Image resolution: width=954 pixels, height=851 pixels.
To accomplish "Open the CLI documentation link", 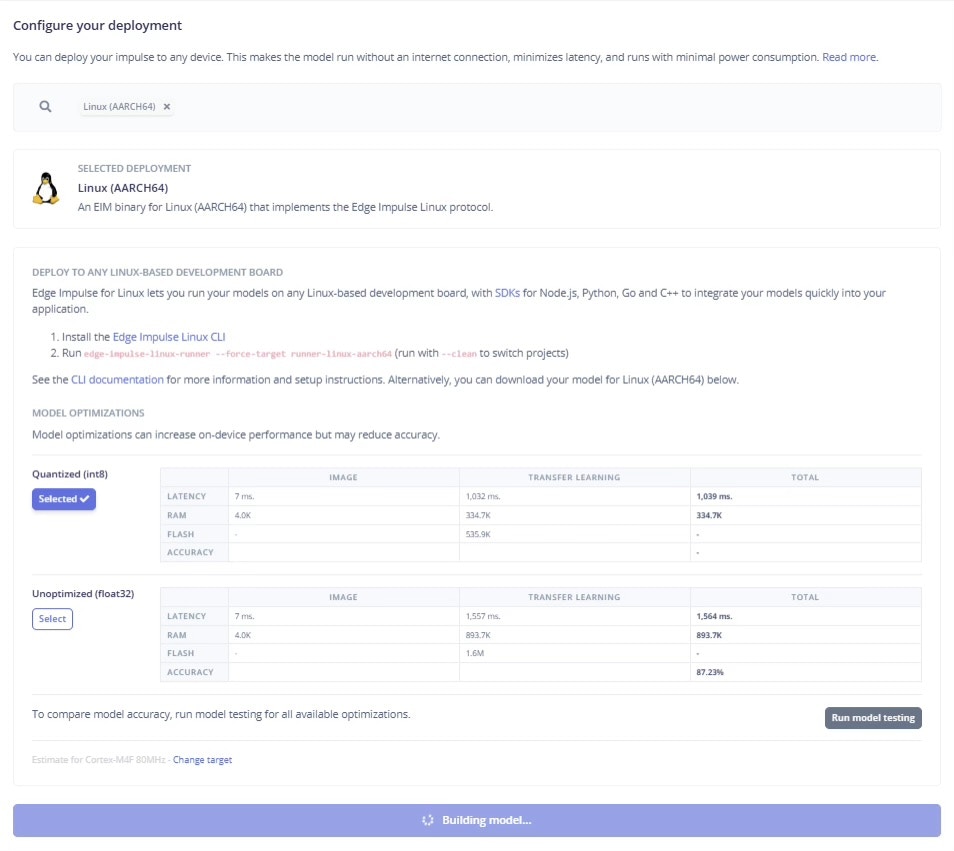I will coord(117,380).
